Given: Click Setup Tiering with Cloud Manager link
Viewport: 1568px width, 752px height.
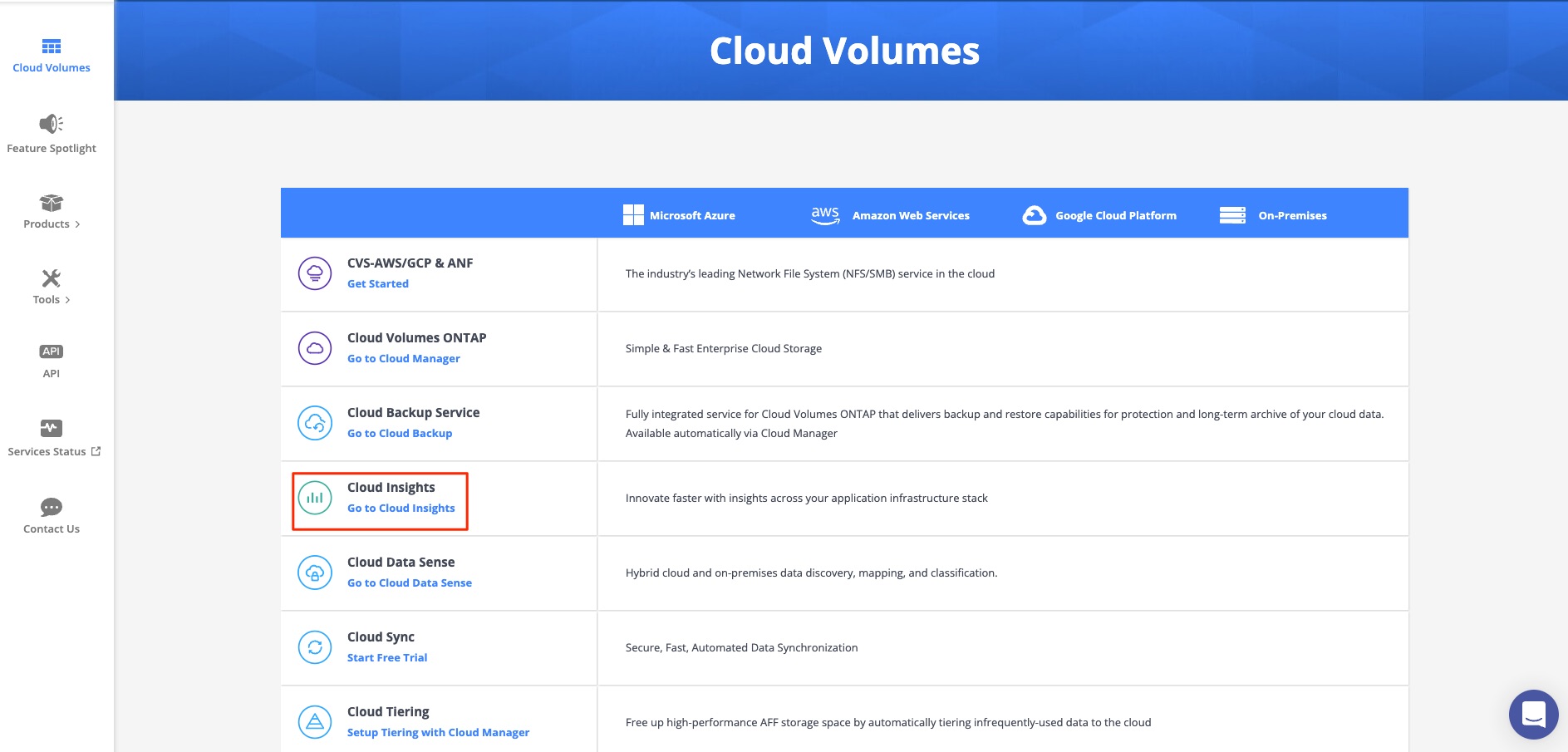Looking at the screenshot, I should 438,732.
